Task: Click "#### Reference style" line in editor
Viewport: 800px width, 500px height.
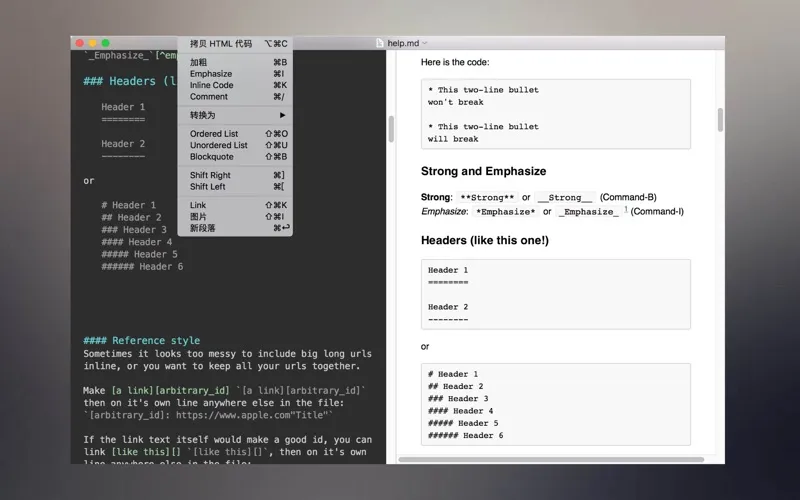Action: [142, 340]
